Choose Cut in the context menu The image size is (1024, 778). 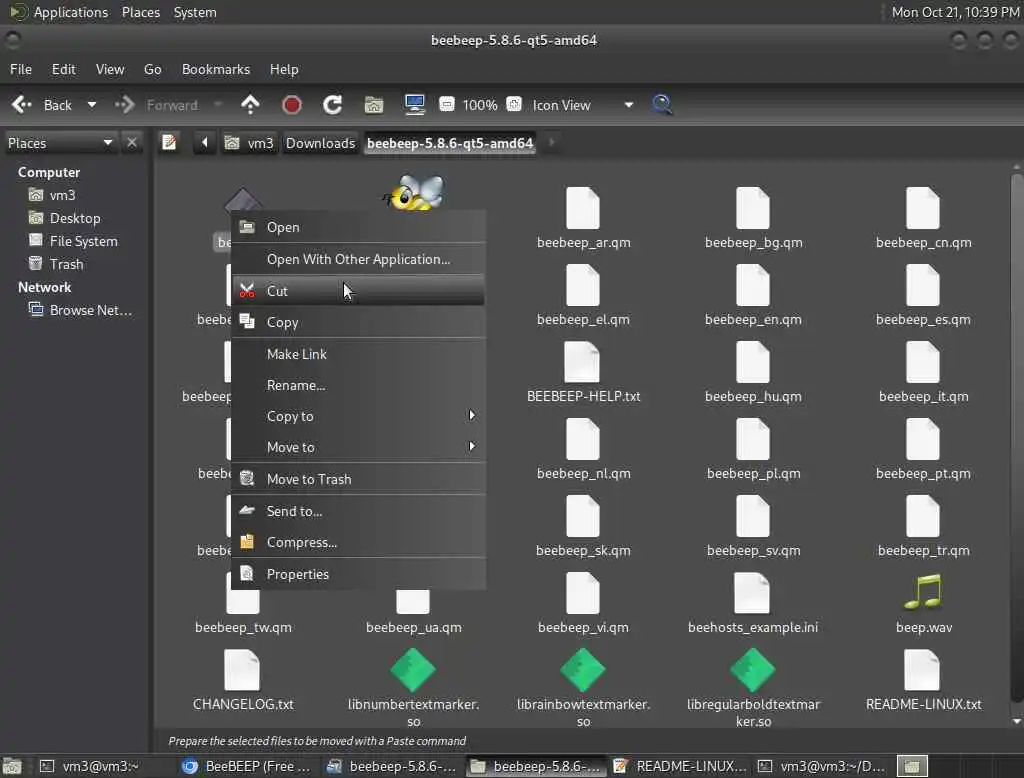[359, 291]
